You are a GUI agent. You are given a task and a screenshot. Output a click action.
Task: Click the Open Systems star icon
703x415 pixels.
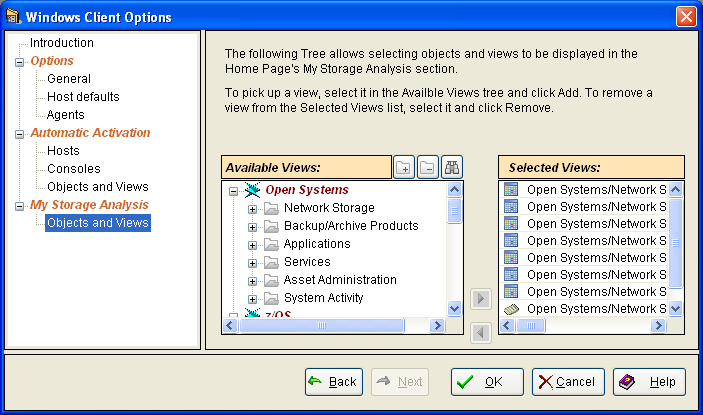[x=252, y=190]
